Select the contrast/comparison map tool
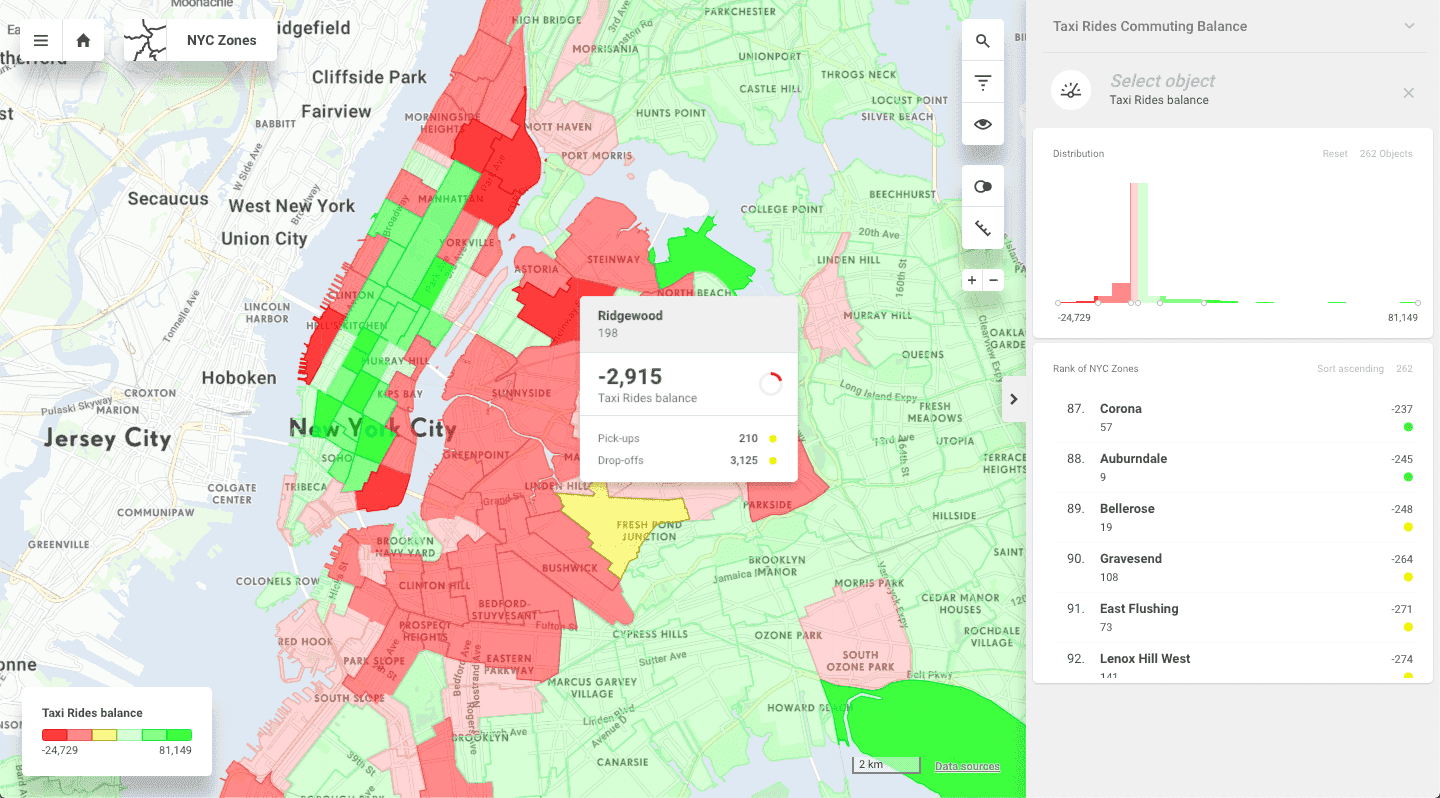1440x798 pixels. (983, 185)
